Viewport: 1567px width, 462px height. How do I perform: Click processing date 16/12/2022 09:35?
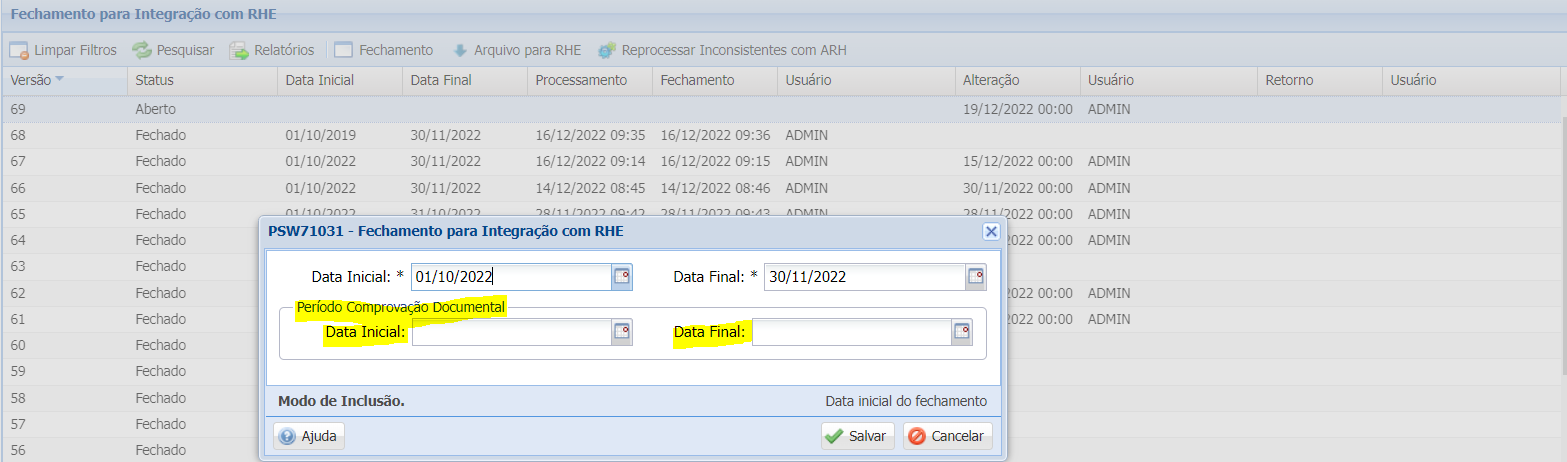click(590, 134)
